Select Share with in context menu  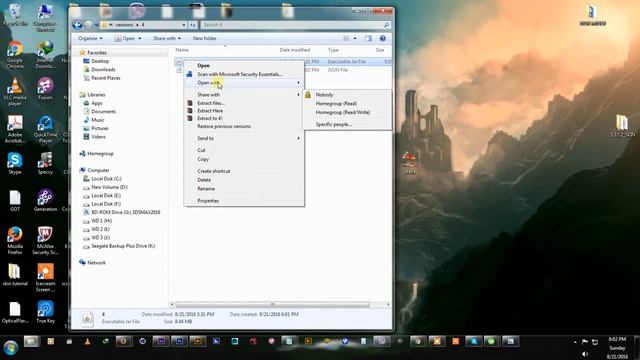point(208,95)
